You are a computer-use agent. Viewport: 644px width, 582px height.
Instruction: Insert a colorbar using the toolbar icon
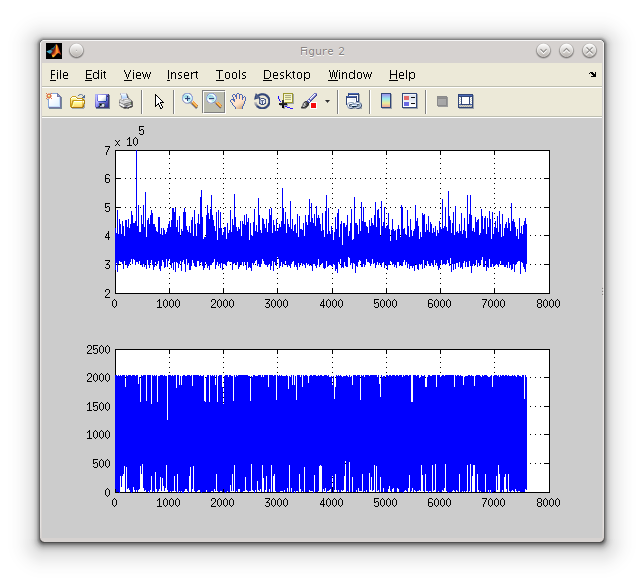386,101
